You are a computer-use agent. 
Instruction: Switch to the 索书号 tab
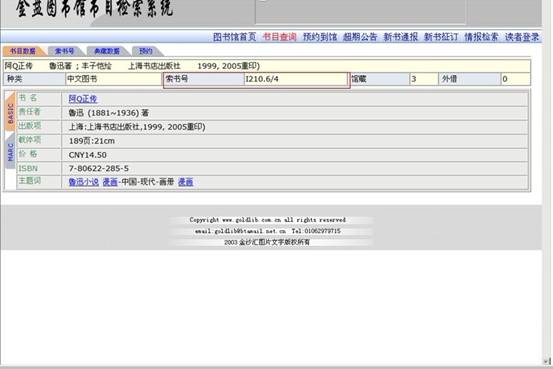pos(65,51)
